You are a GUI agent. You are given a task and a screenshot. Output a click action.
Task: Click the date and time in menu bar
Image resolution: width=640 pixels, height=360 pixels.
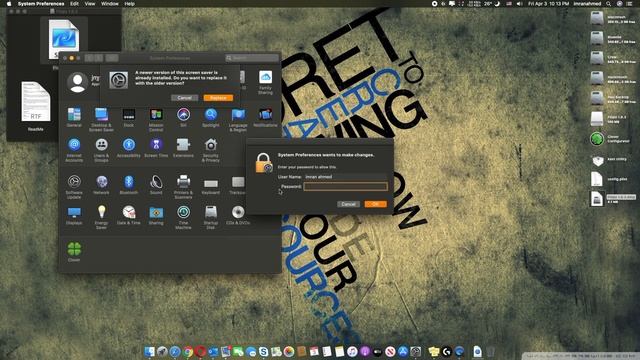(549, 4)
